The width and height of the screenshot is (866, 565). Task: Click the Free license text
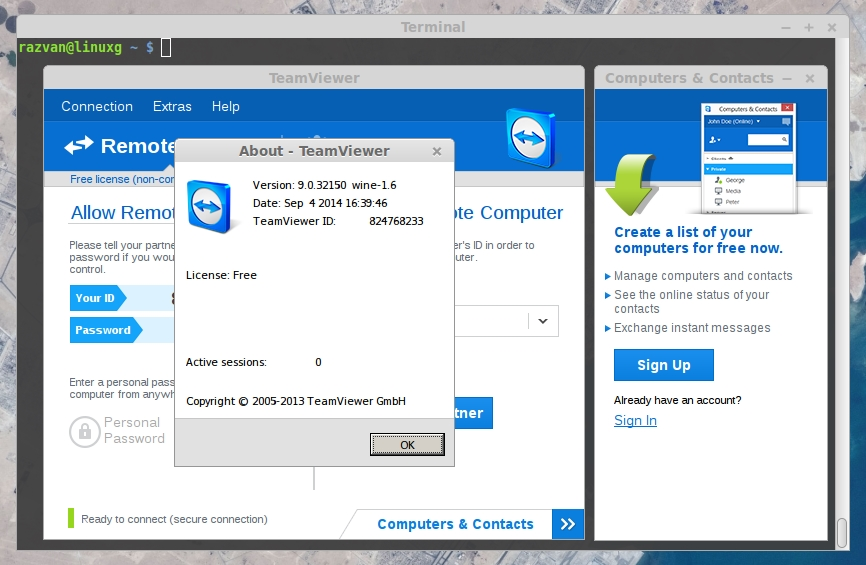coord(122,179)
